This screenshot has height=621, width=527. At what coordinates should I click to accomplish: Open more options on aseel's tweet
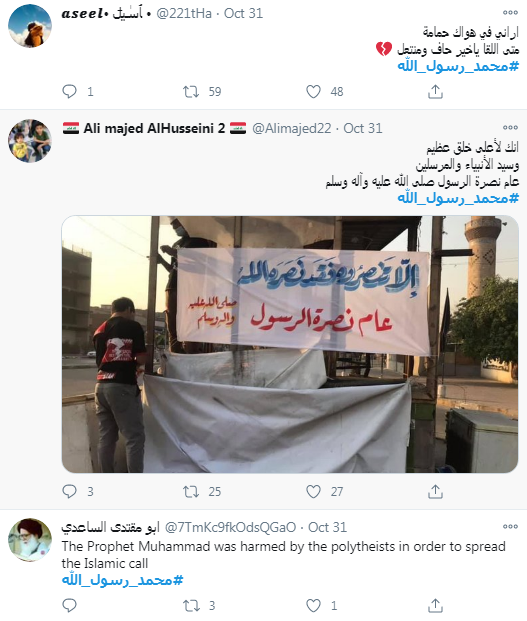(x=510, y=13)
